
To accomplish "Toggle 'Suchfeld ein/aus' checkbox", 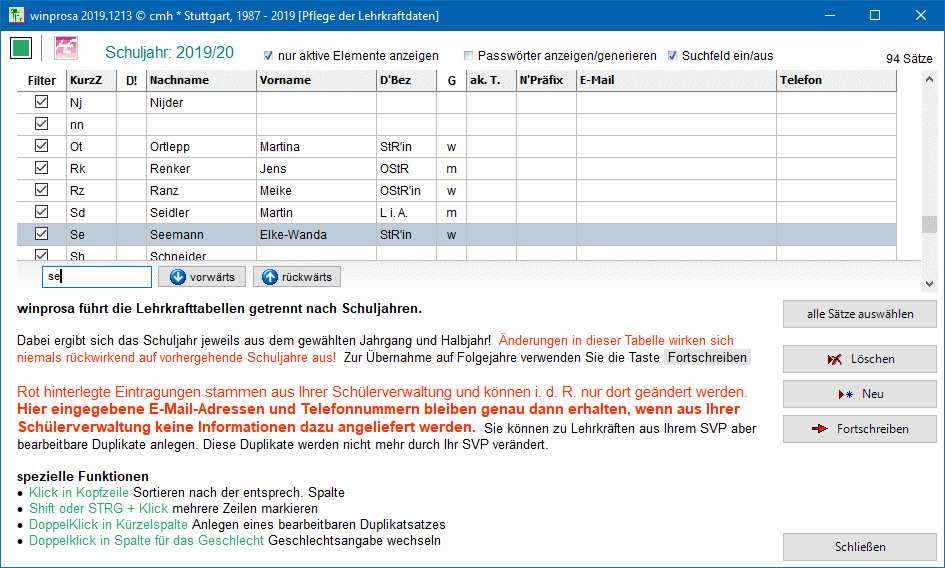I will coord(673,56).
